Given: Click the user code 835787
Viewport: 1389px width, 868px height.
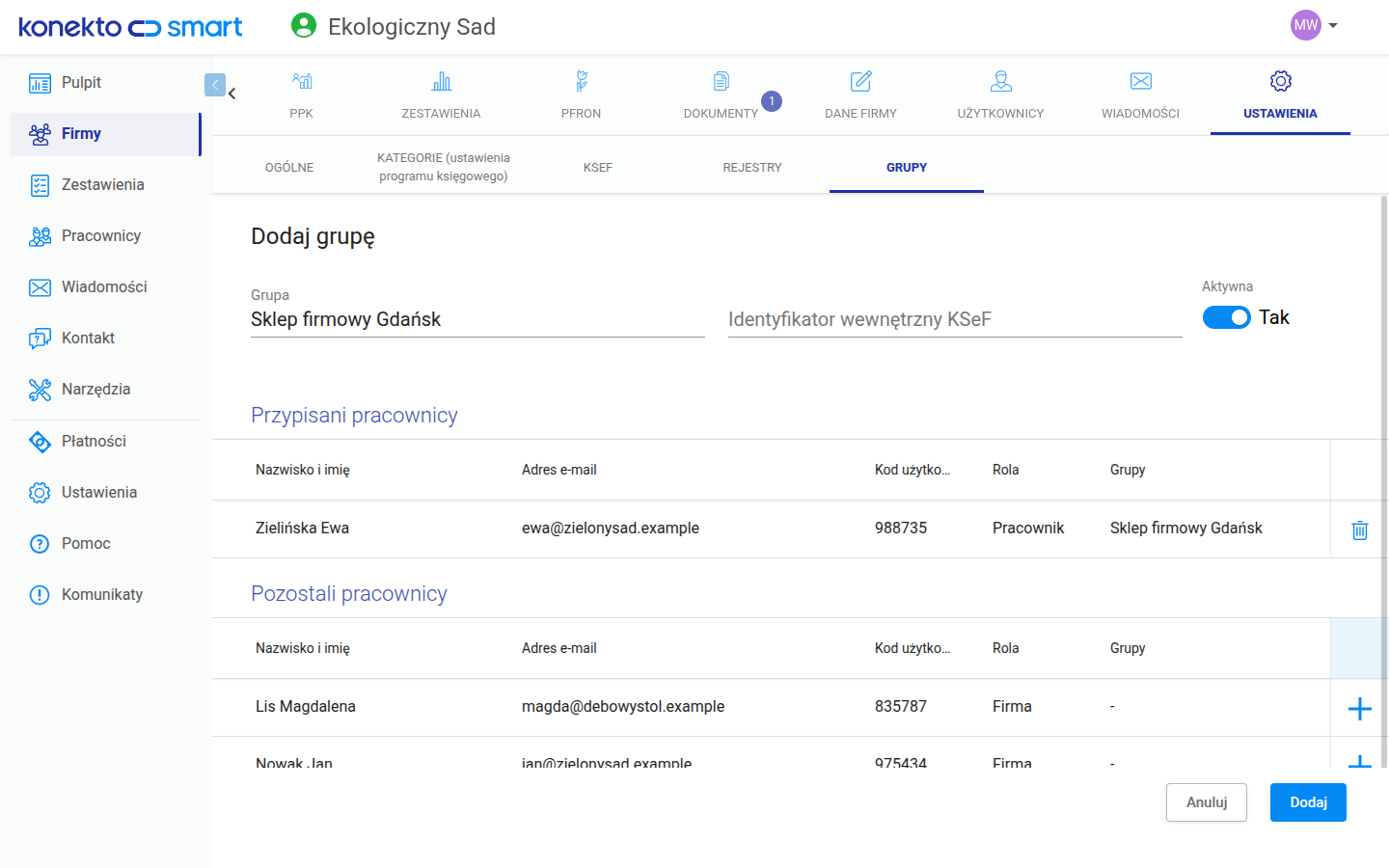Looking at the screenshot, I should pyautogui.click(x=901, y=707).
